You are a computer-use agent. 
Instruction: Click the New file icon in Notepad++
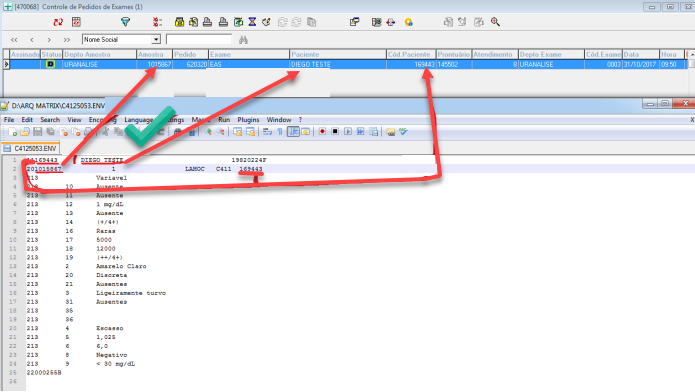click(x=12, y=132)
